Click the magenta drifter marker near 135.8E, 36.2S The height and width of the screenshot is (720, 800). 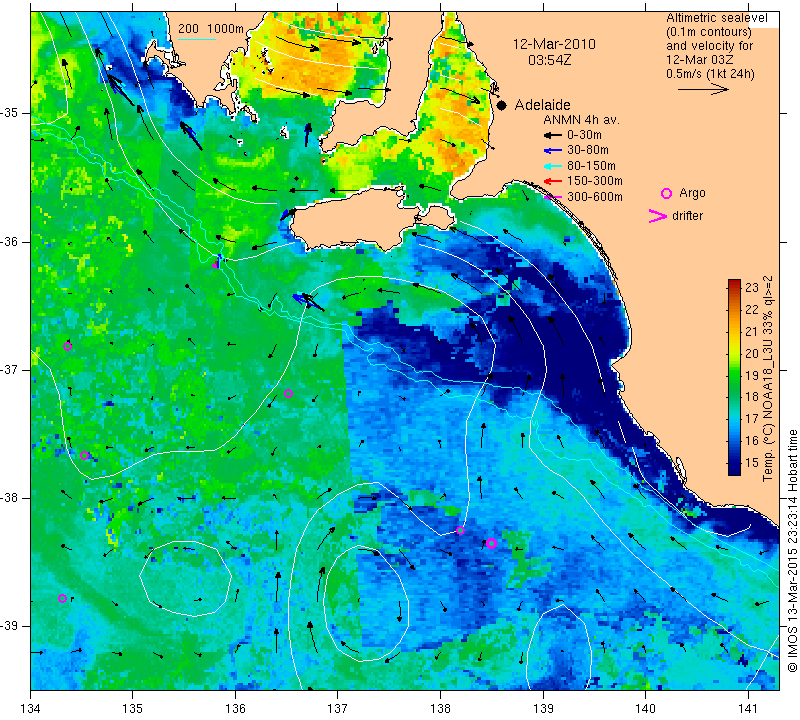(216, 264)
